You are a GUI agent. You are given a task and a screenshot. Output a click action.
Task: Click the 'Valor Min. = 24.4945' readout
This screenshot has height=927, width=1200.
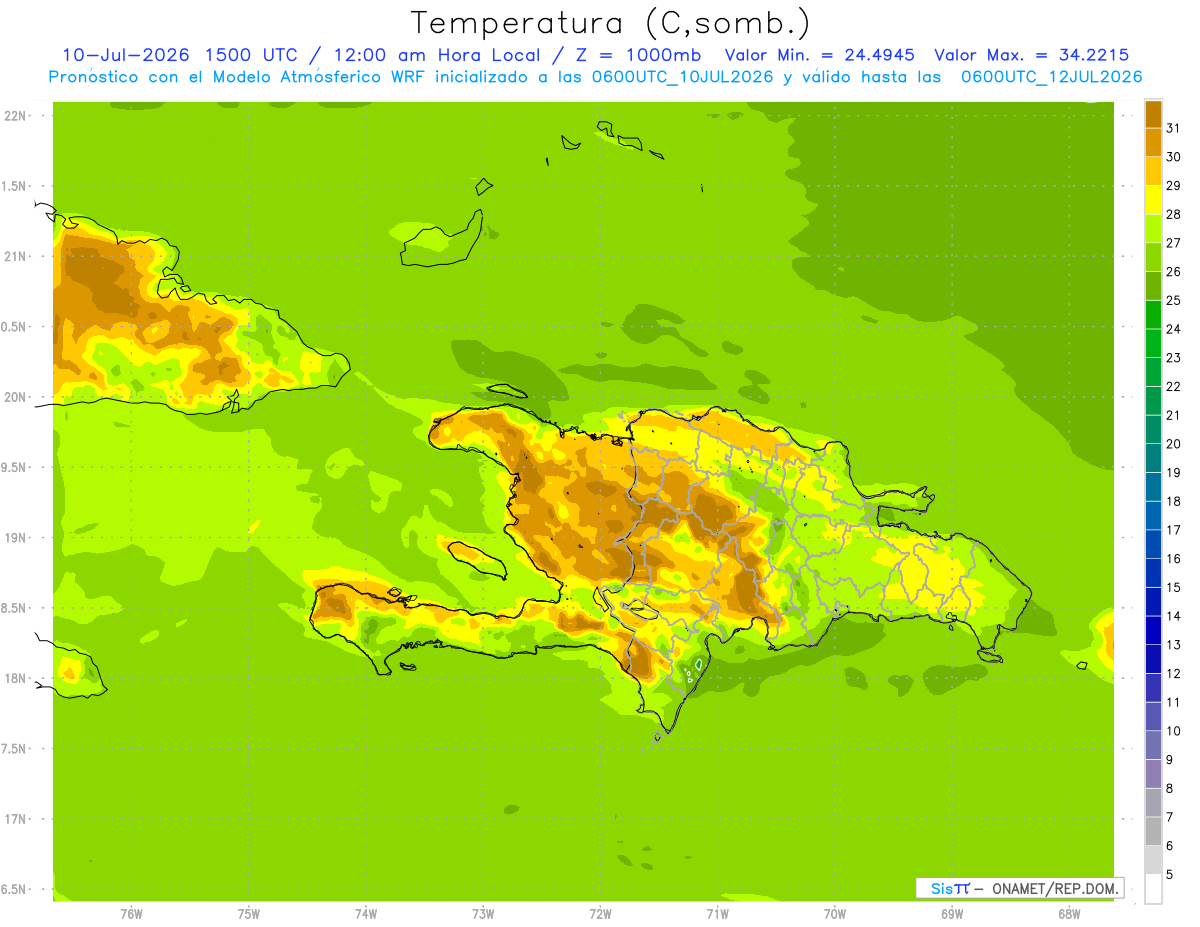[x=821, y=56]
